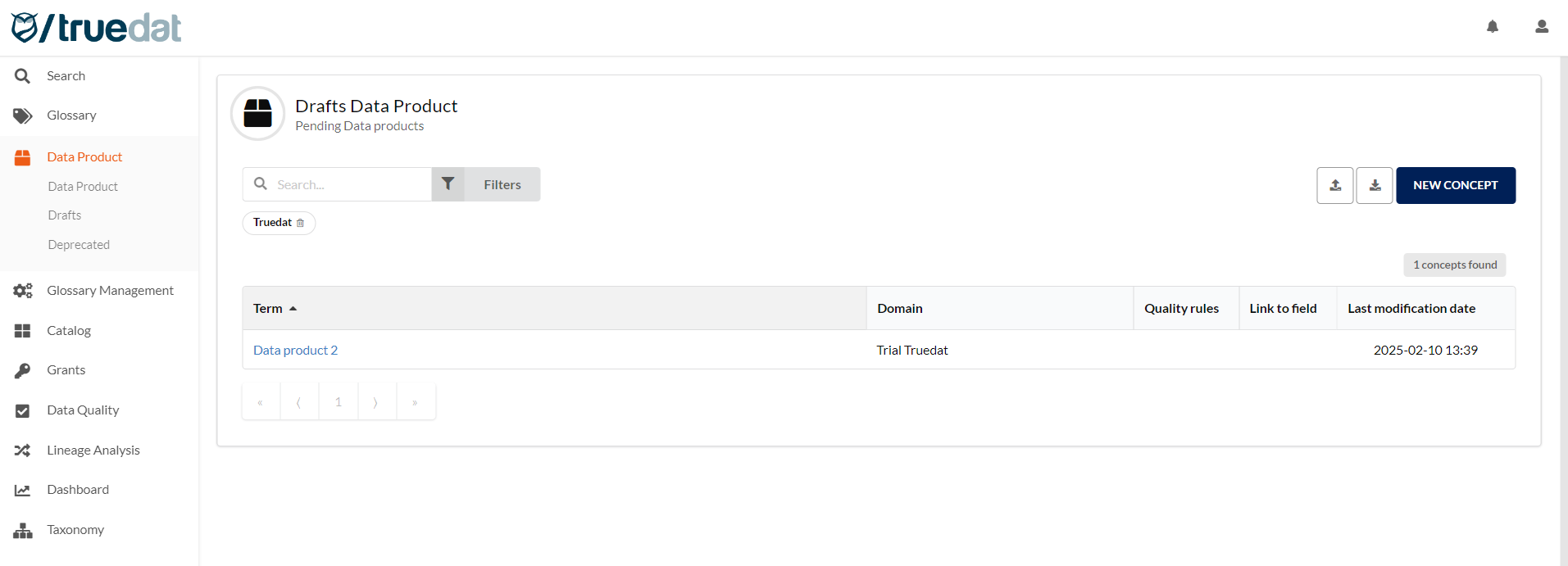Image resolution: width=1568 pixels, height=566 pixels.
Task: Open Glossary Management in the sidebar
Action: (x=110, y=291)
